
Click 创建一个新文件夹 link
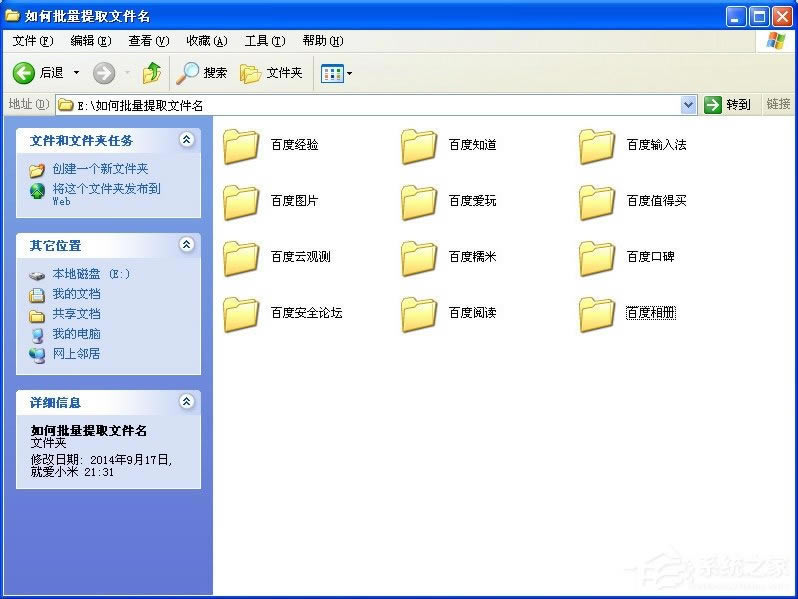[x=100, y=169]
